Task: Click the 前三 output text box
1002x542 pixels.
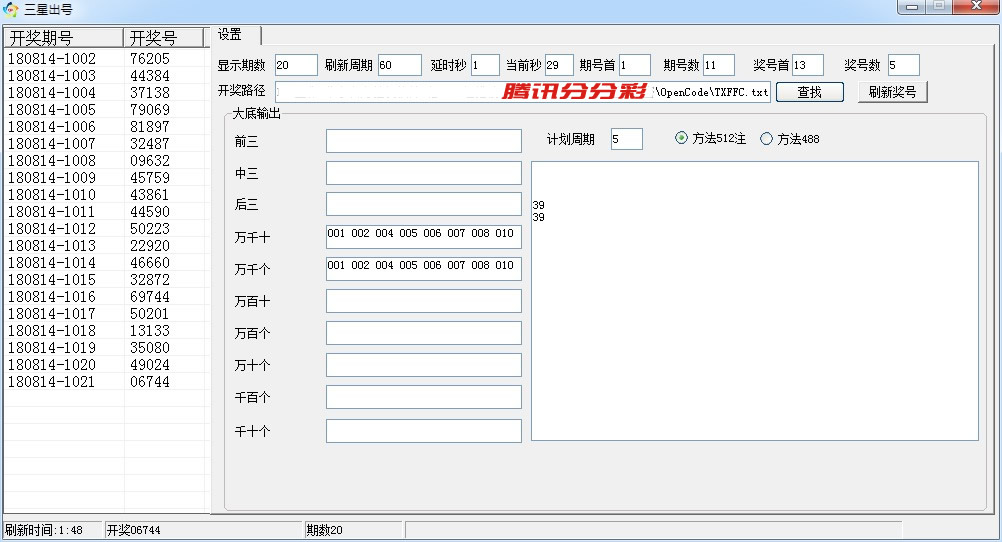Action: 423,141
